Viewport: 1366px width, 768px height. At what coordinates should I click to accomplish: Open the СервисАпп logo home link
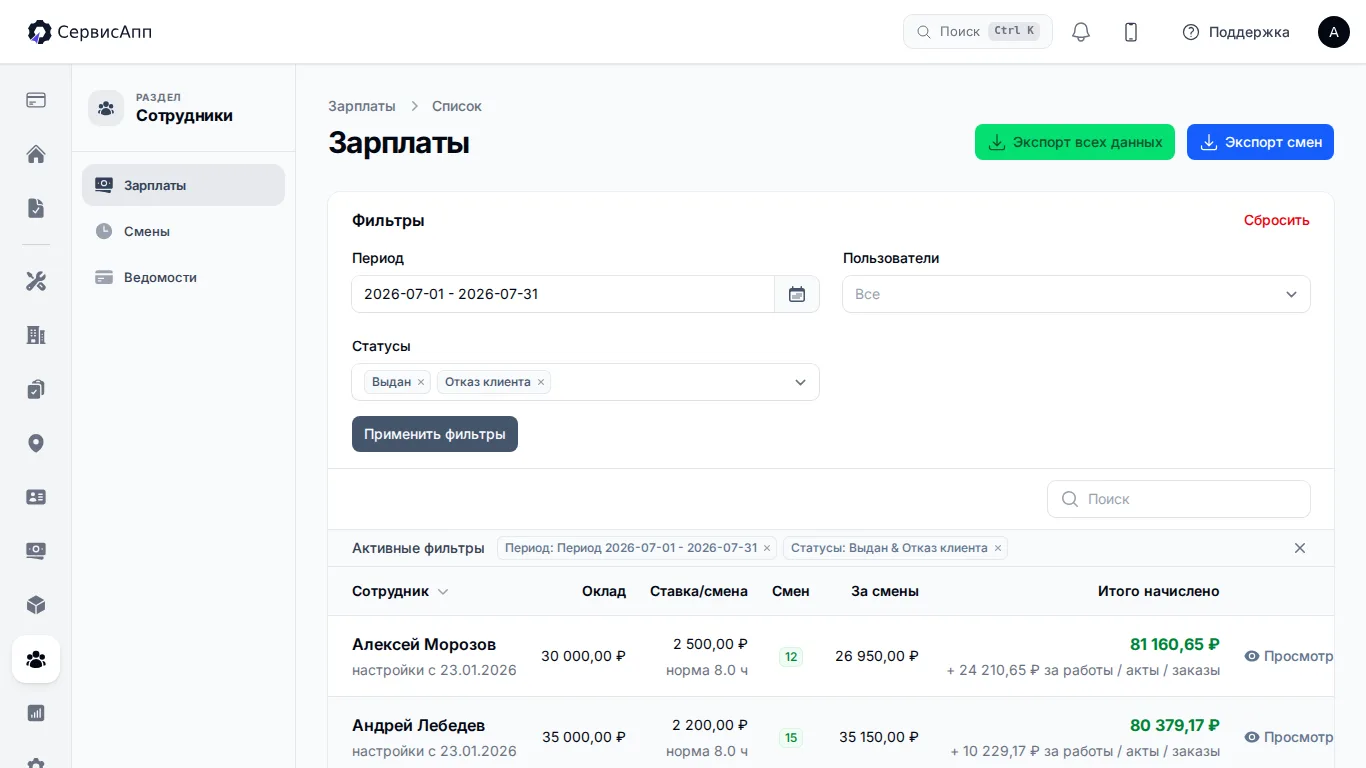tap(90, 32)
